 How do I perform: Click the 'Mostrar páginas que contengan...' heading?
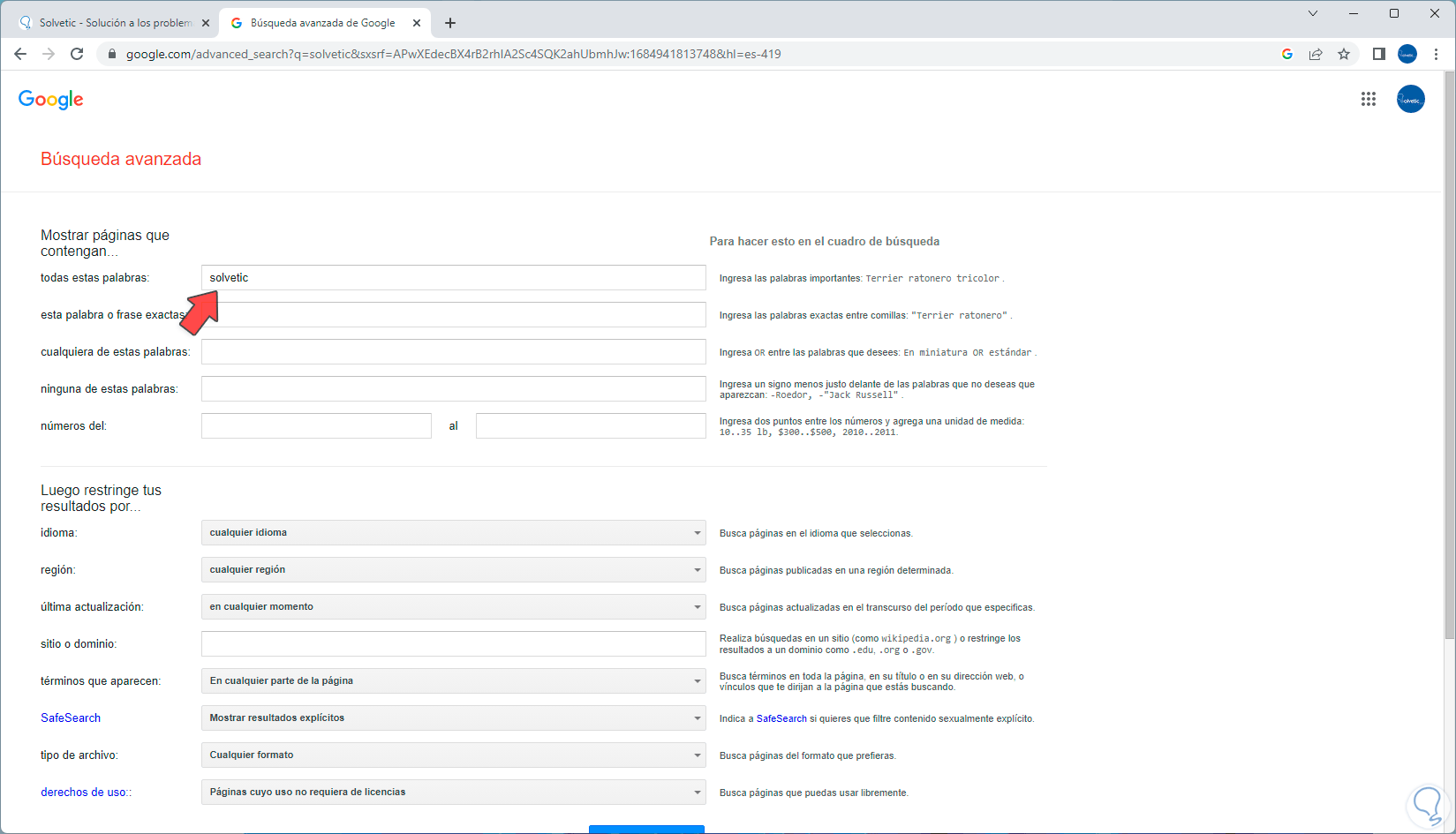[x=105, y=243]
